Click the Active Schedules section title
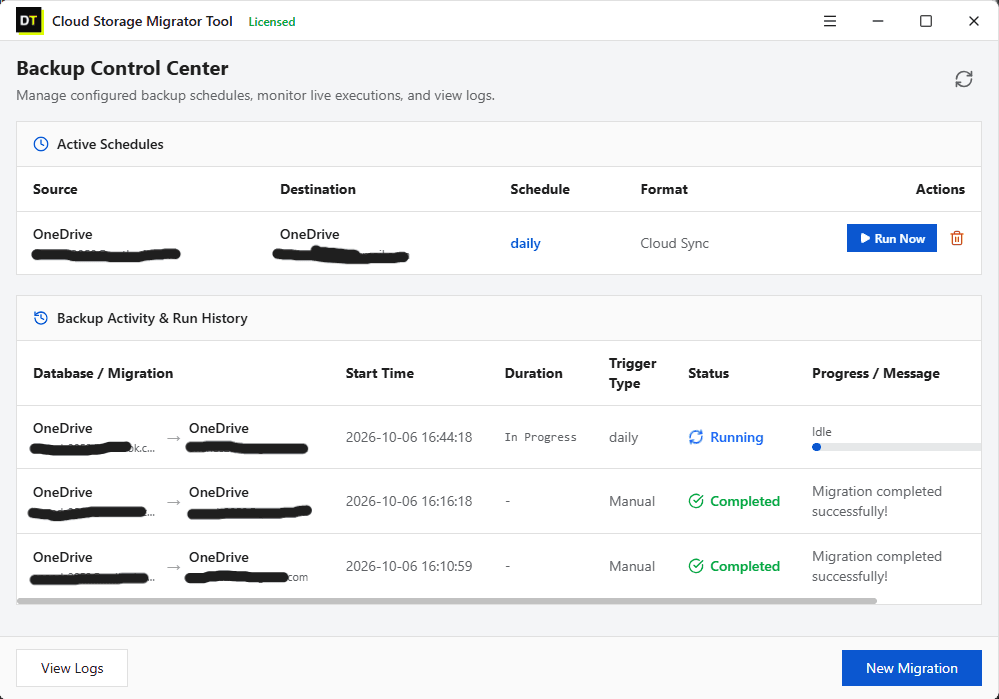Viewport: 999px width, 699px height. click(x=110, y=144)
